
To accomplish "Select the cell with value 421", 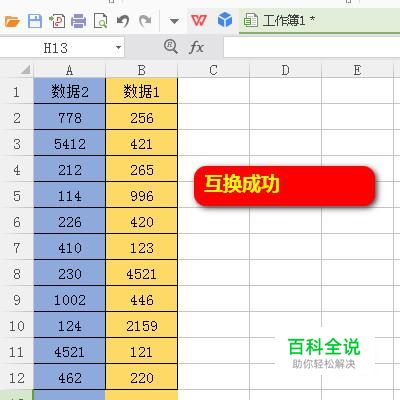I will click(x=141, y=144).
